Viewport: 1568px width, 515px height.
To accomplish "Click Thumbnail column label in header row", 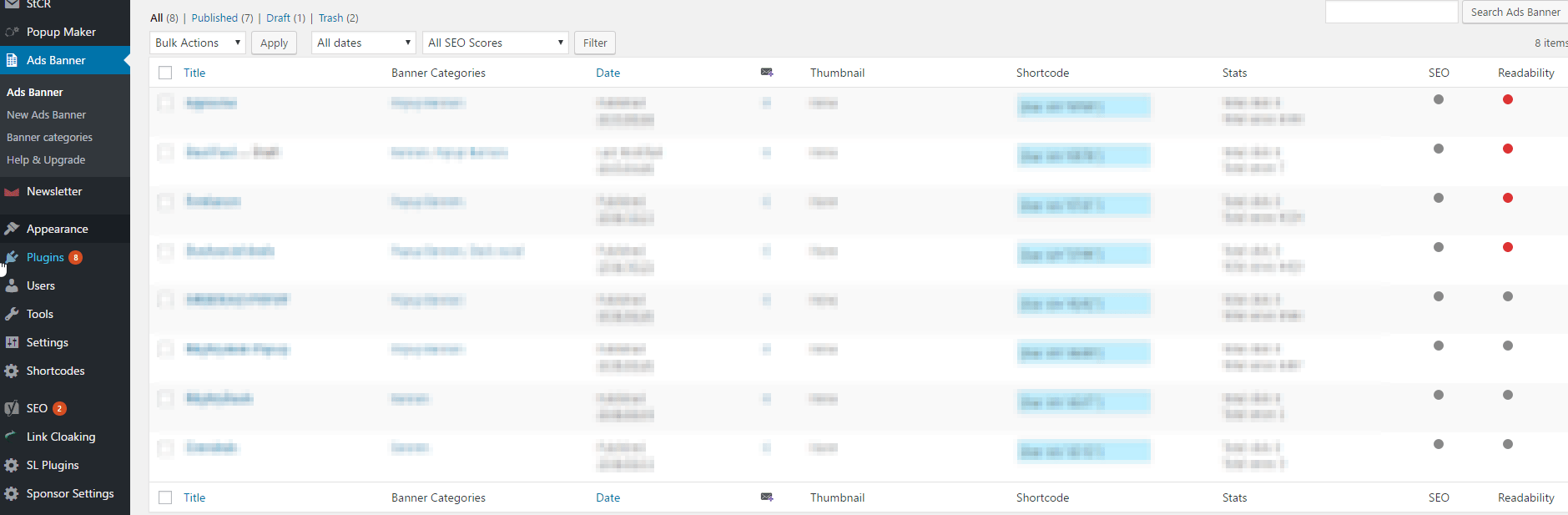I will click(x=837, y=73).
